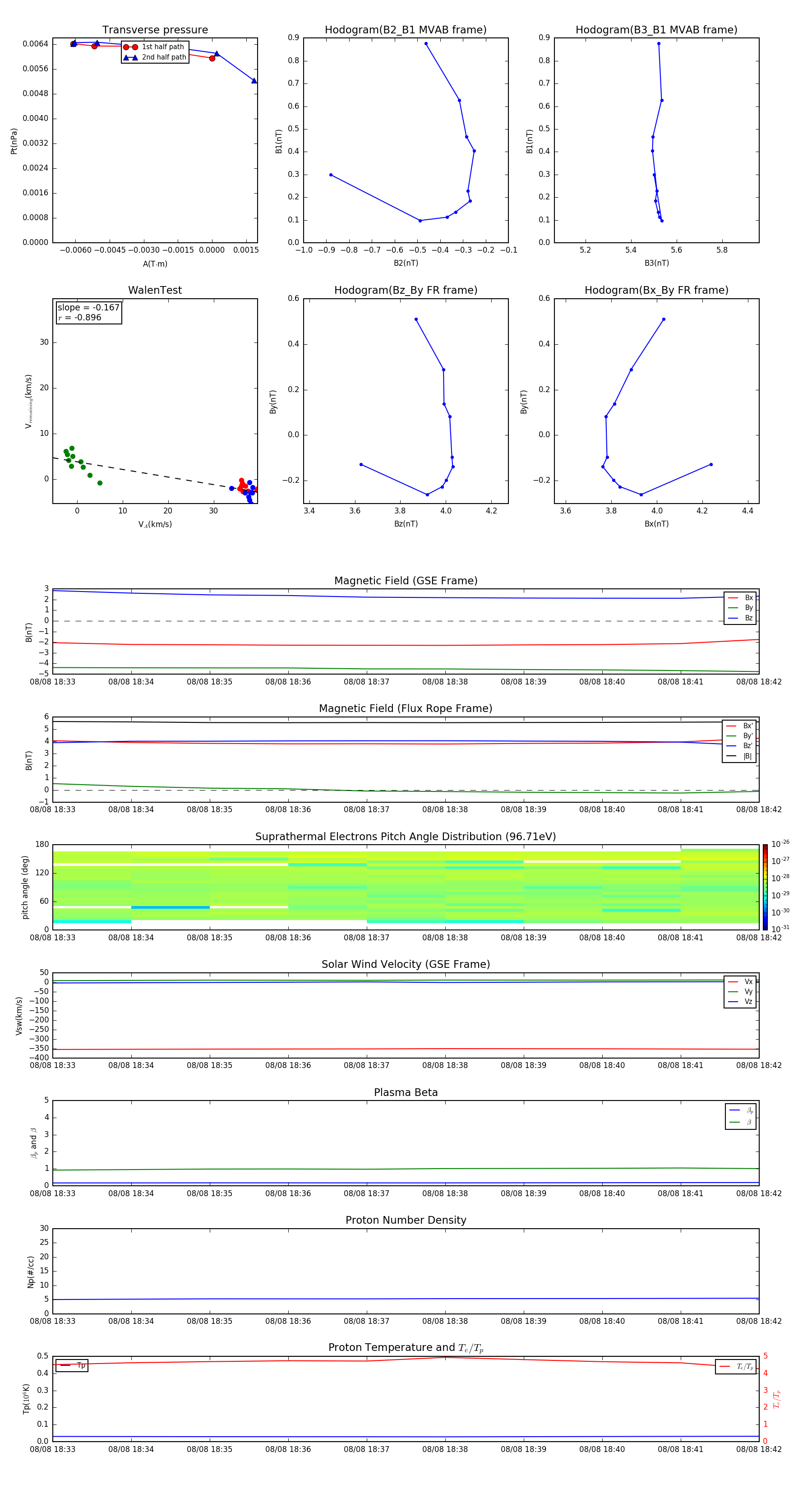Click the Transverse pressure plot title
The image size is (812, 1489).
[x=155, y=30]
